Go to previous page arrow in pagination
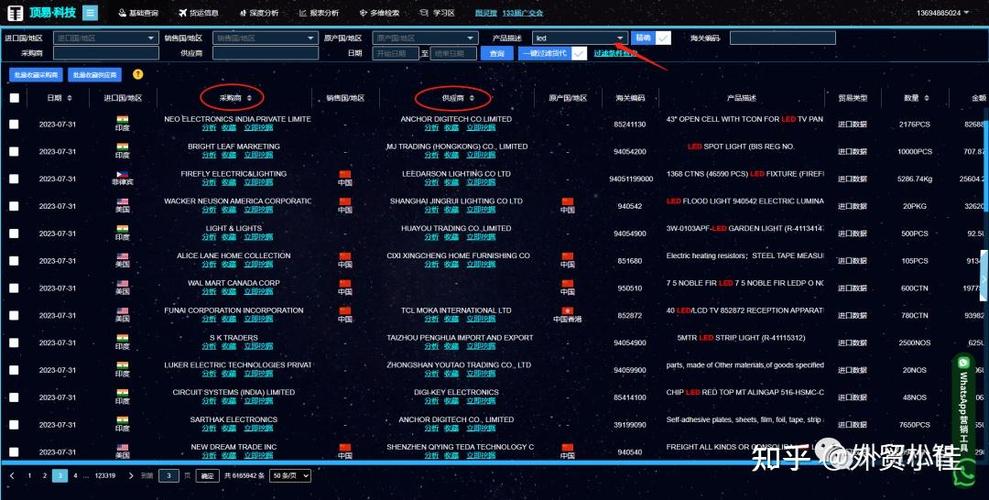The height and width of the screenshot is (500, 989). (x=13, y=476)
